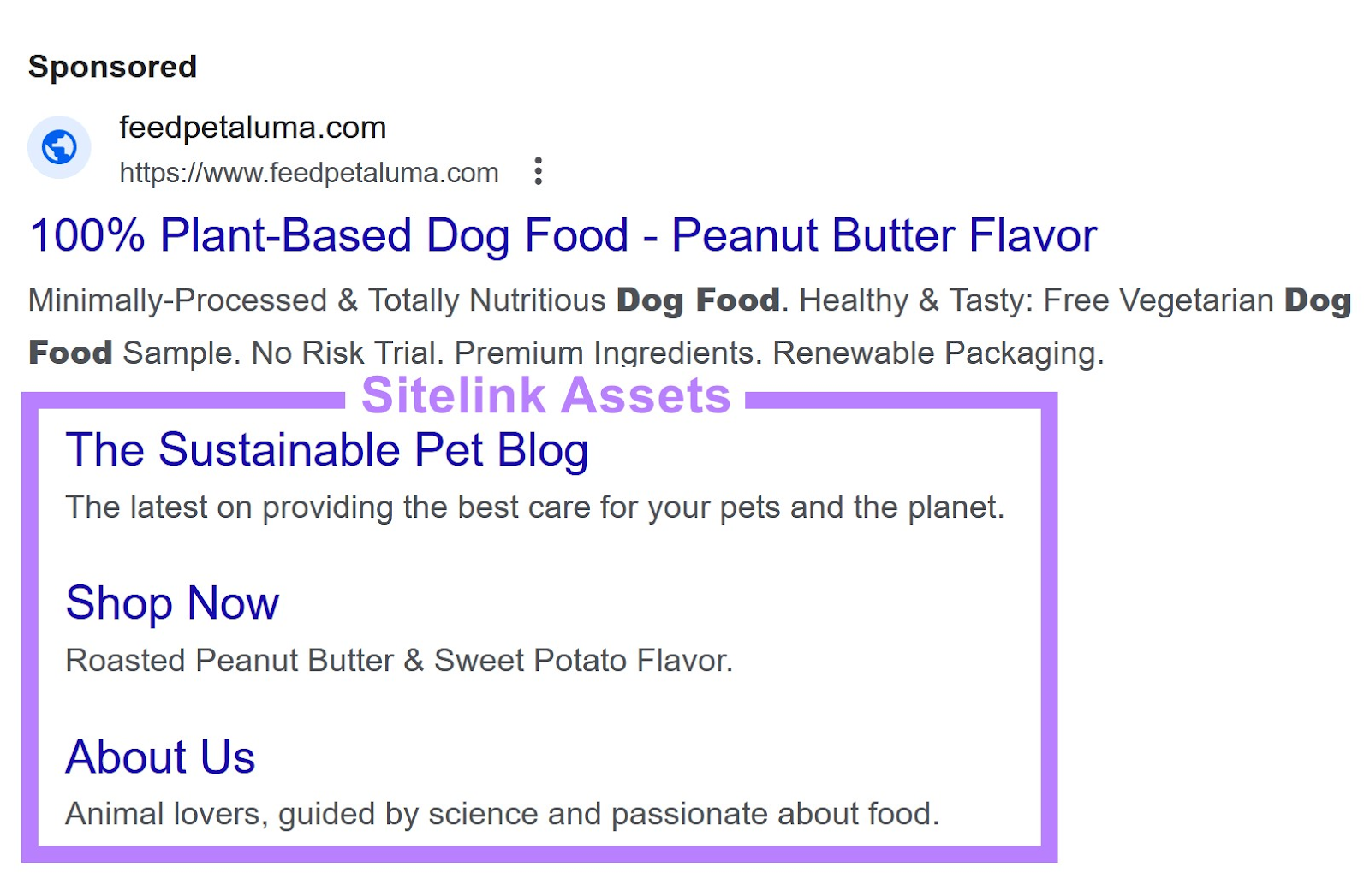Click the feedpetaluma.com site name
The width and height of the screenshot is (1370, 896).
click(x=252, y=127)
